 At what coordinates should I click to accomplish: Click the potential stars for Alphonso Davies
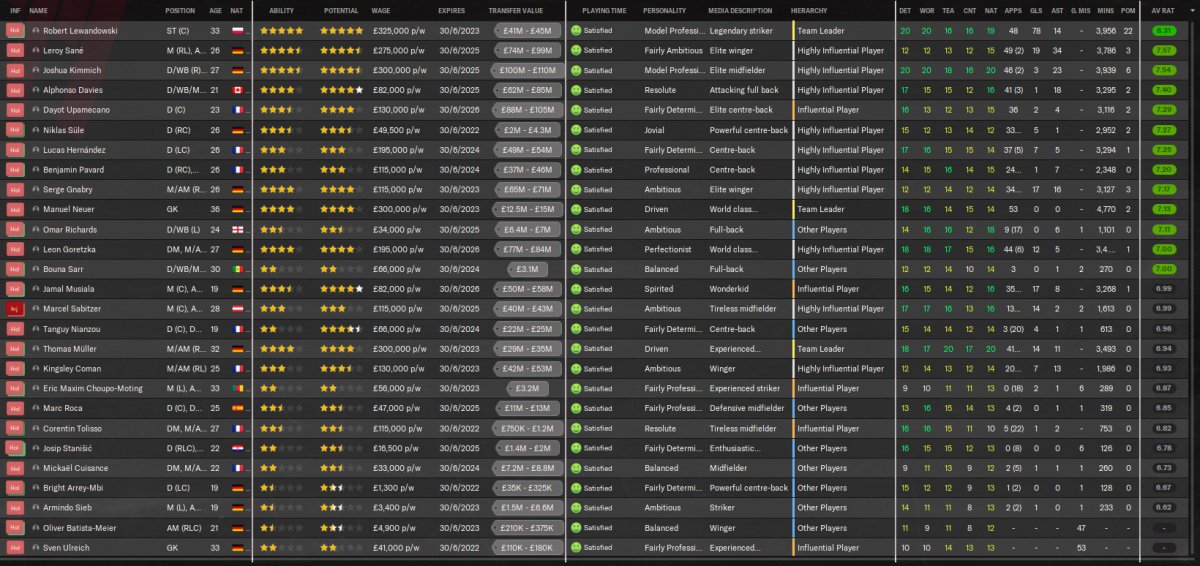(x=342, y=90)
